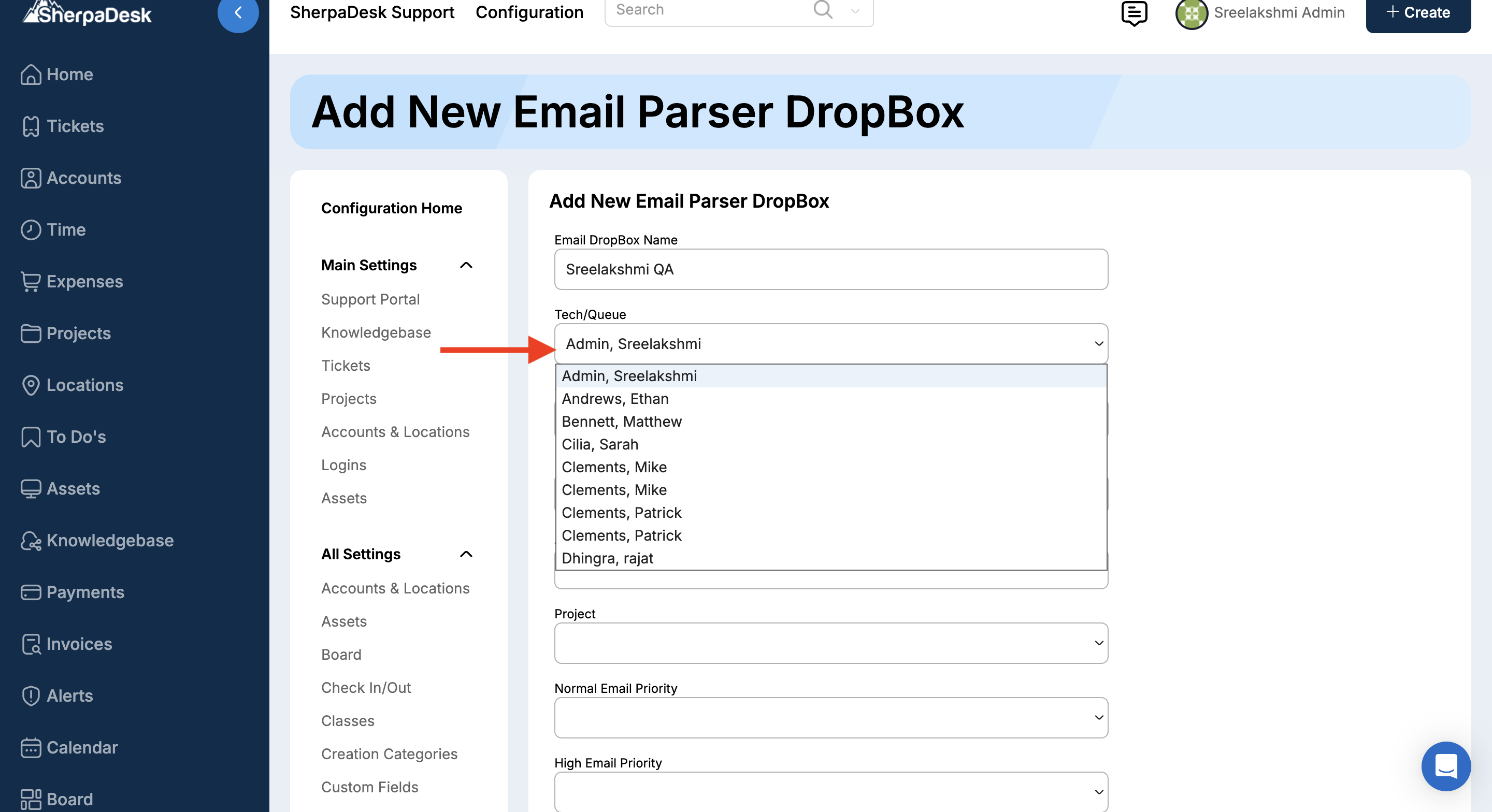Click the Alerts shield icon

pos(30,695)
